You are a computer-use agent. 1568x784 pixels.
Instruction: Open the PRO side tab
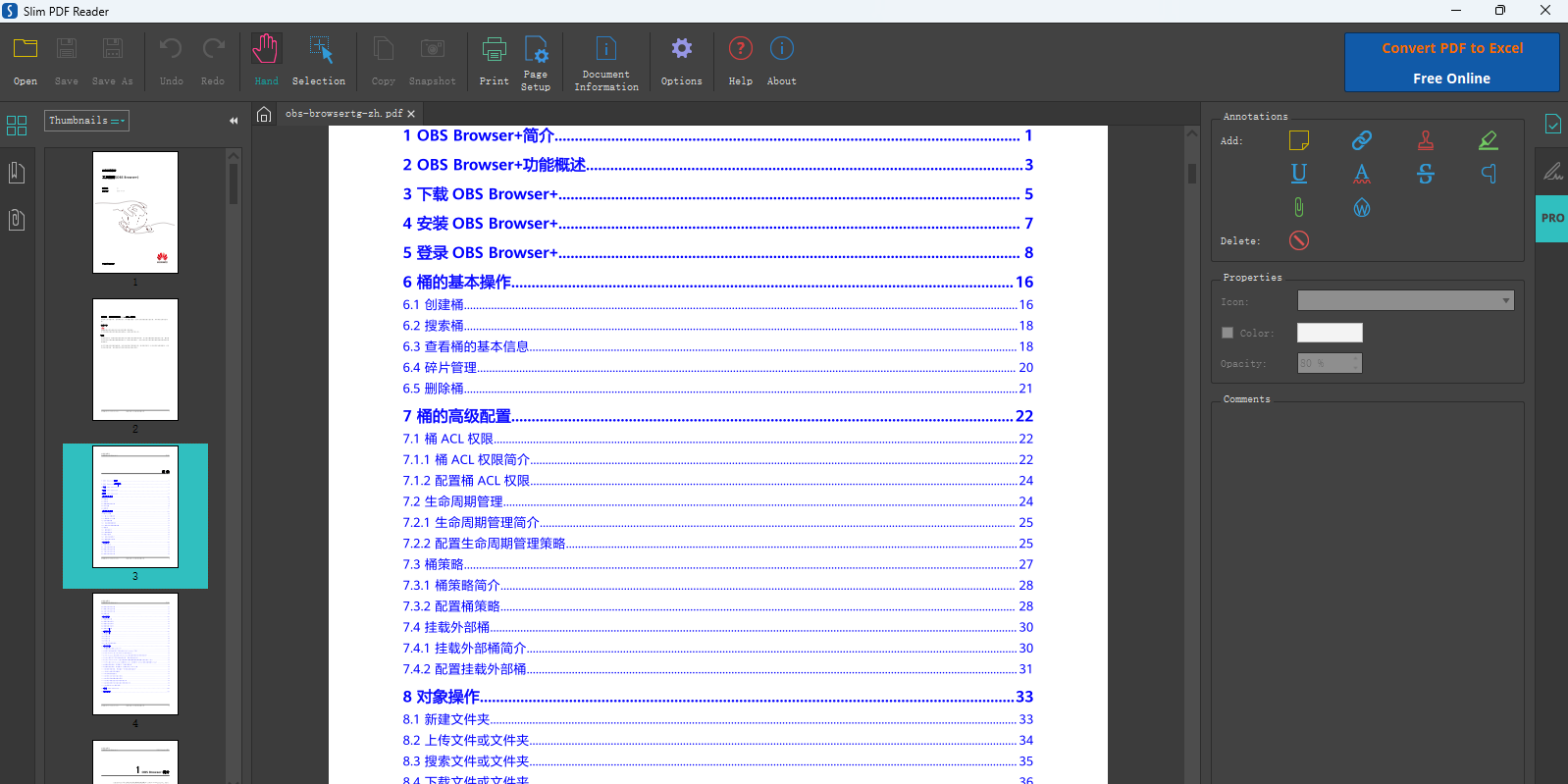tap(1551, 218)
